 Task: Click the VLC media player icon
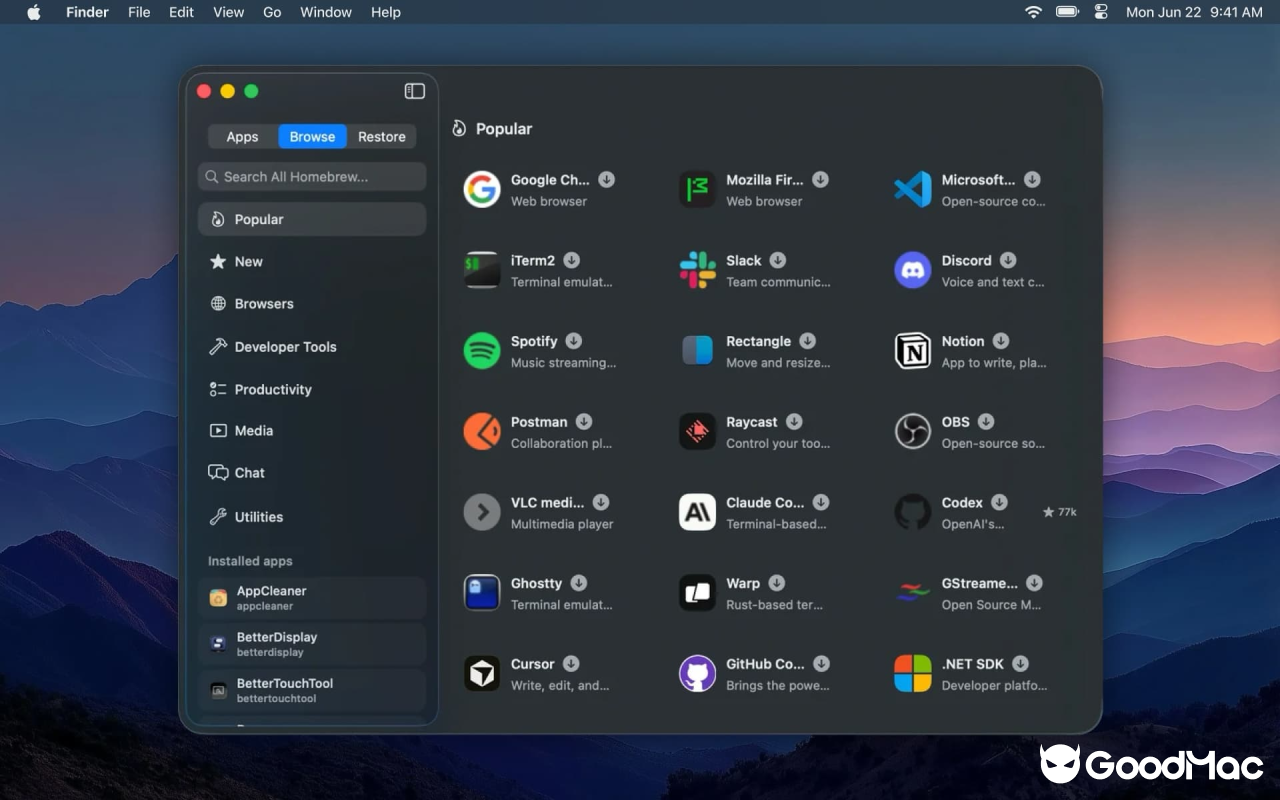tap(482, 512)
